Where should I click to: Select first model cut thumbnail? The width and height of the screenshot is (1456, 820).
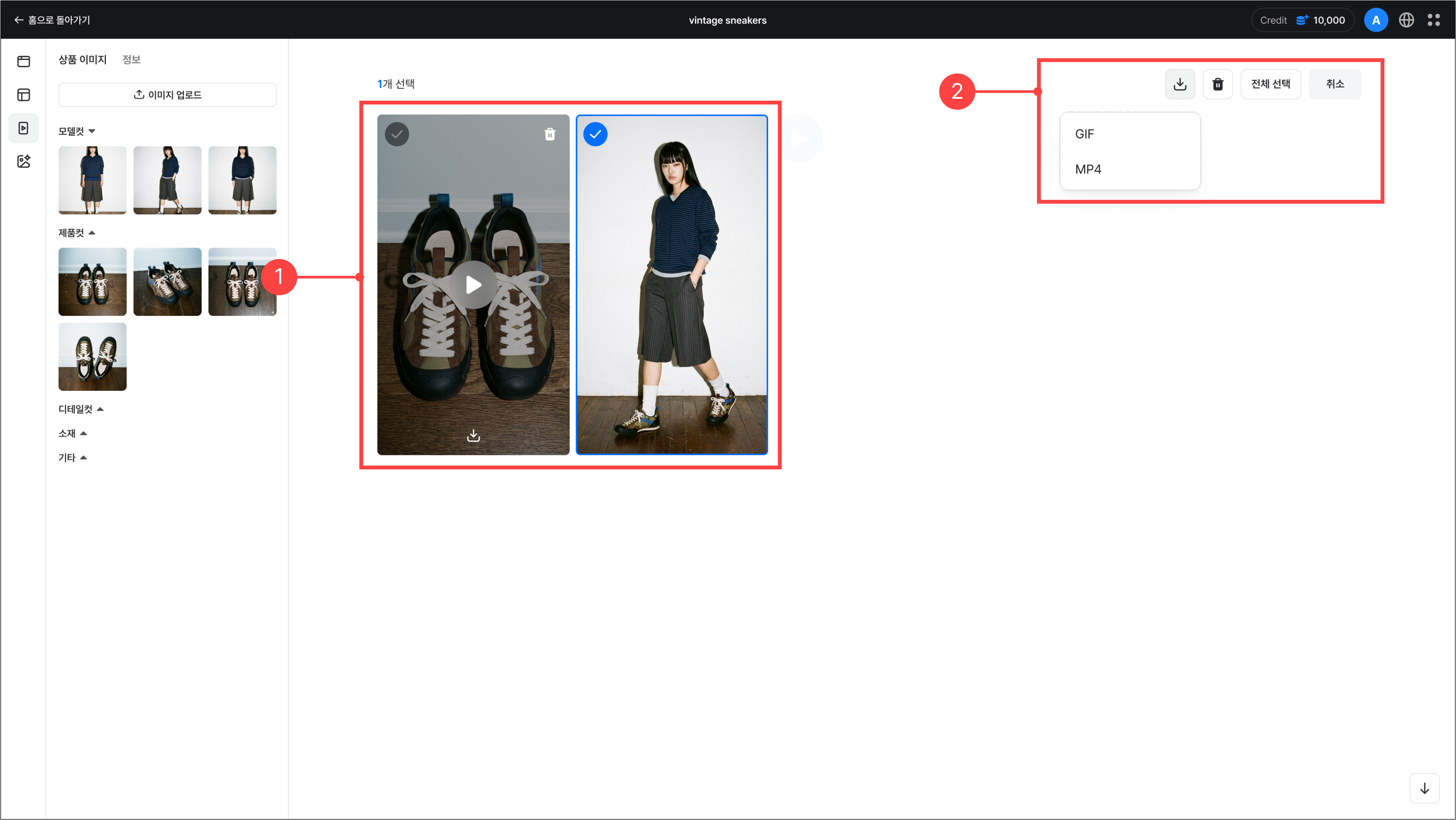coord(93,180)
